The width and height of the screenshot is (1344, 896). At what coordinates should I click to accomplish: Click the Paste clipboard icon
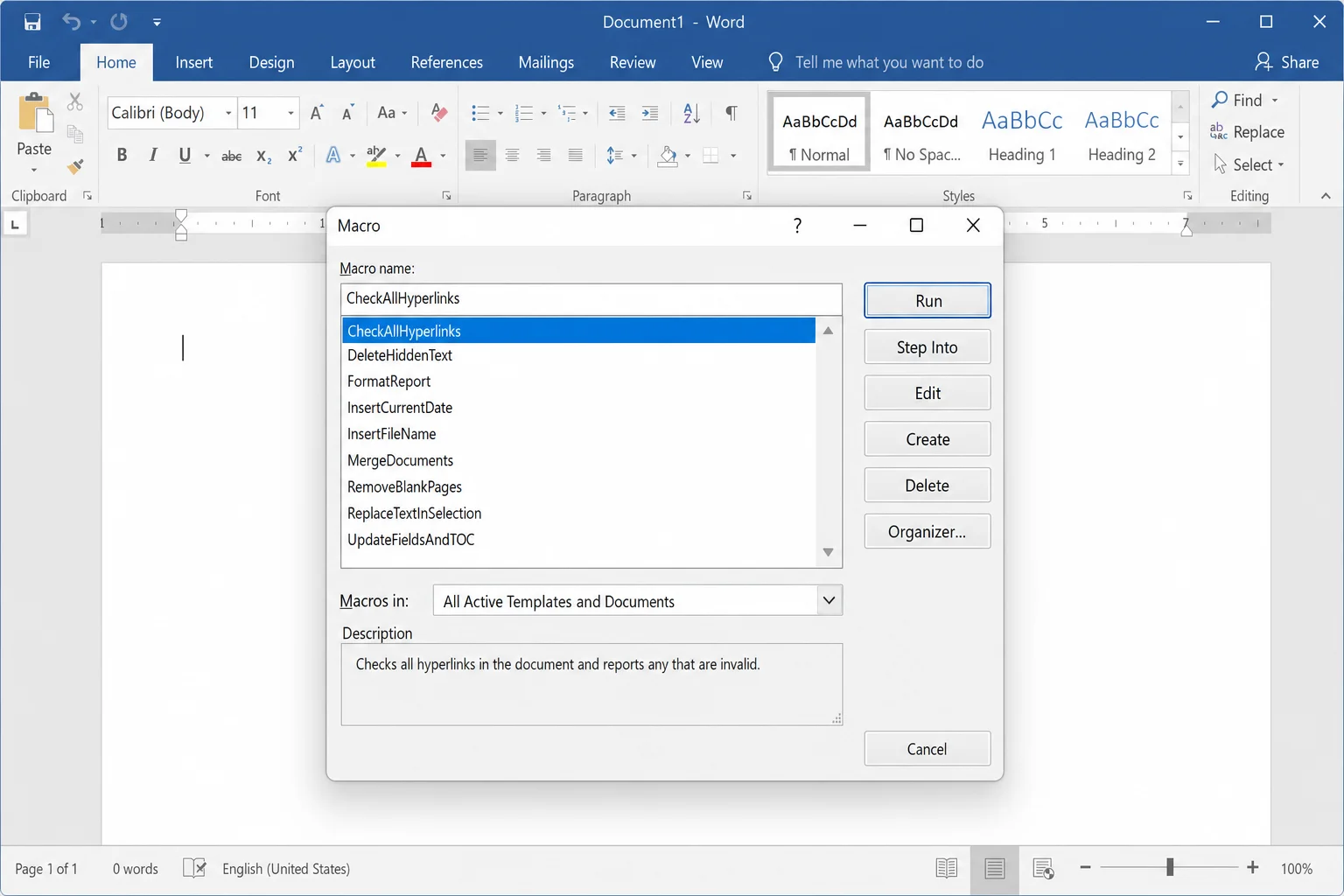pos(35,113)
